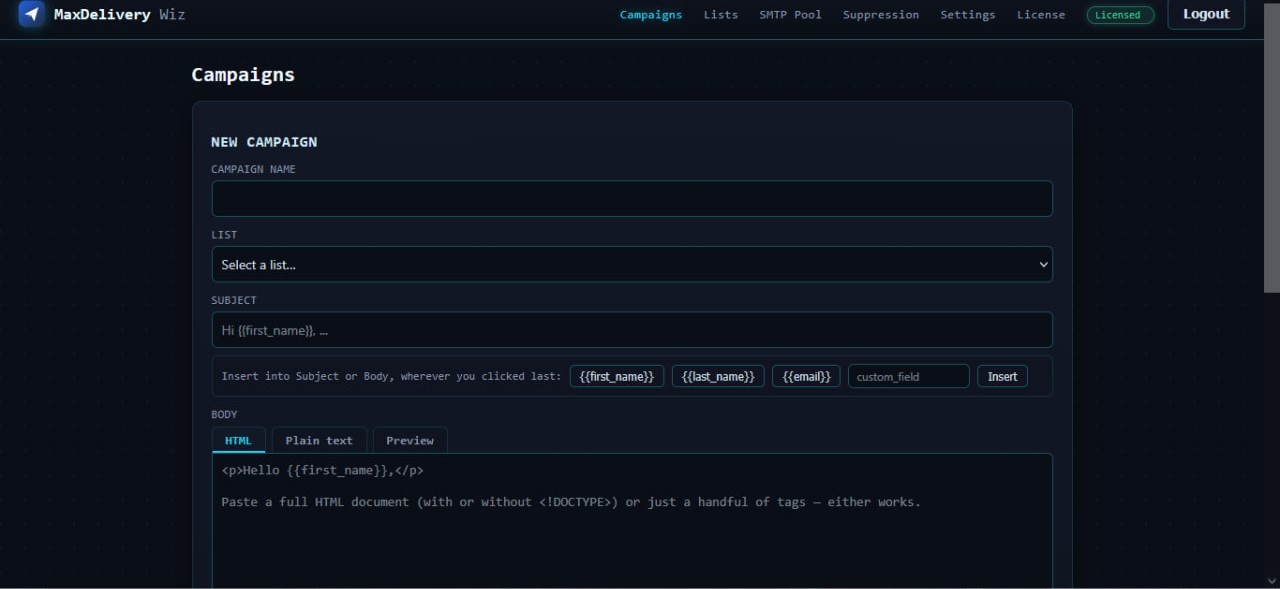Click into the Subject field
The height and width of the screenshot is (589, 1280).
coord(632,330)
